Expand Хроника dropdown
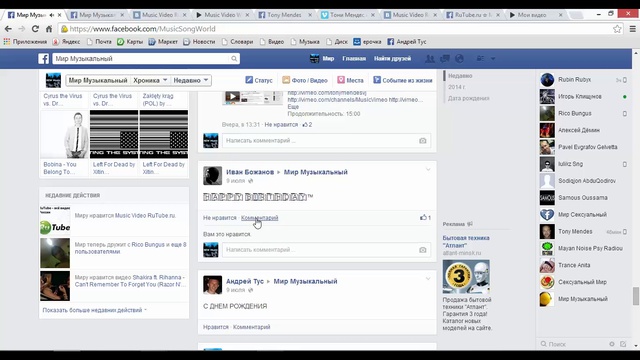 [x=151, y=80]
